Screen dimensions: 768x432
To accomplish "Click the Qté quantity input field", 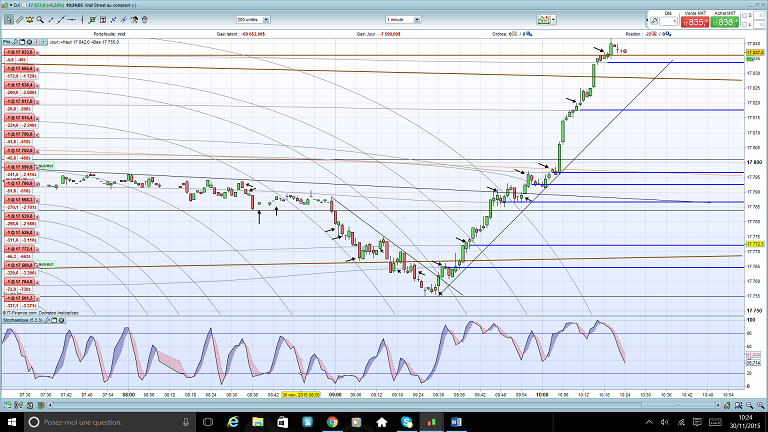I will coord(668,22).
